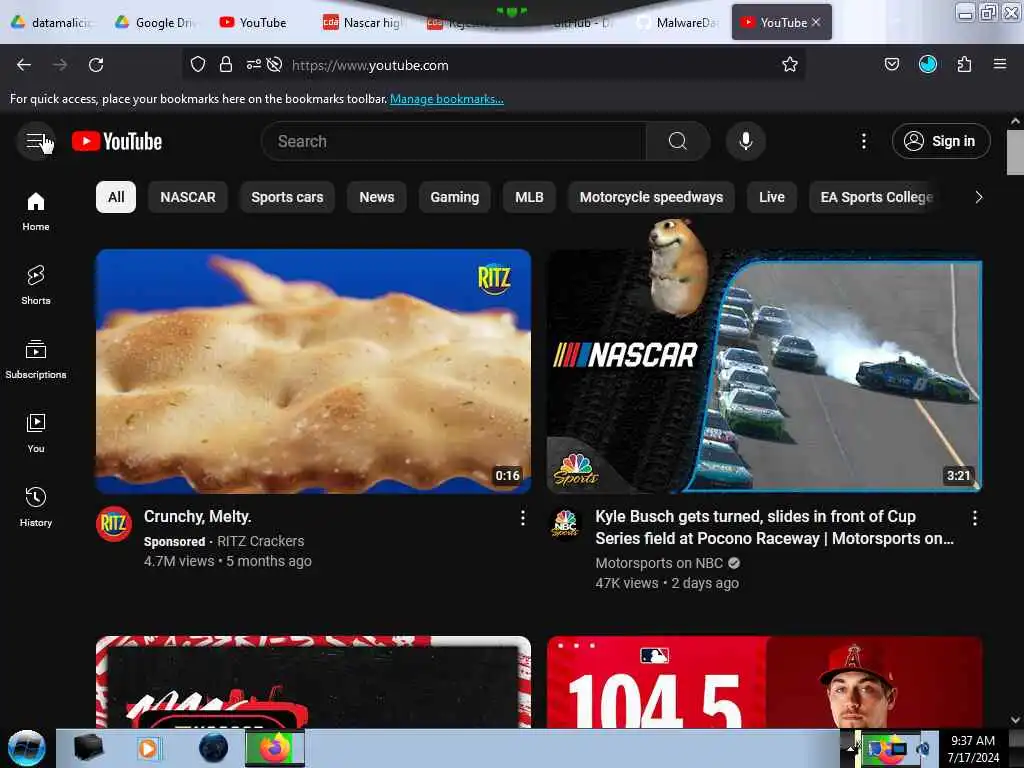Screen dimensions: 1024x768
Task: Select the Sports cars filter chip
Action: pyautogui.click(x=287, y=197)
